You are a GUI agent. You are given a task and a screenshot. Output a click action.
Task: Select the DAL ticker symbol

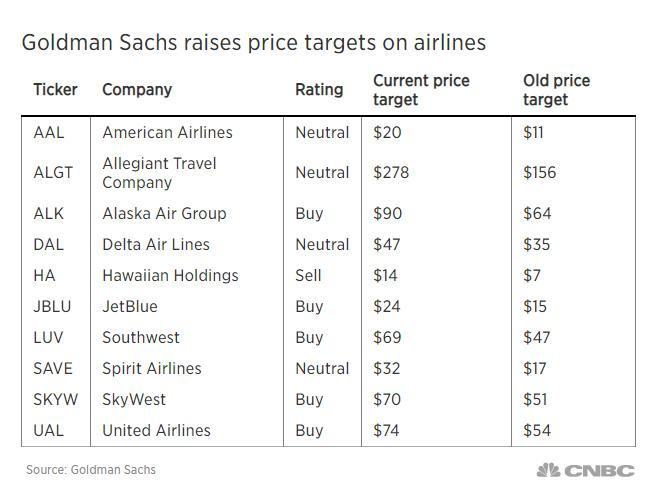click(49, 244)
